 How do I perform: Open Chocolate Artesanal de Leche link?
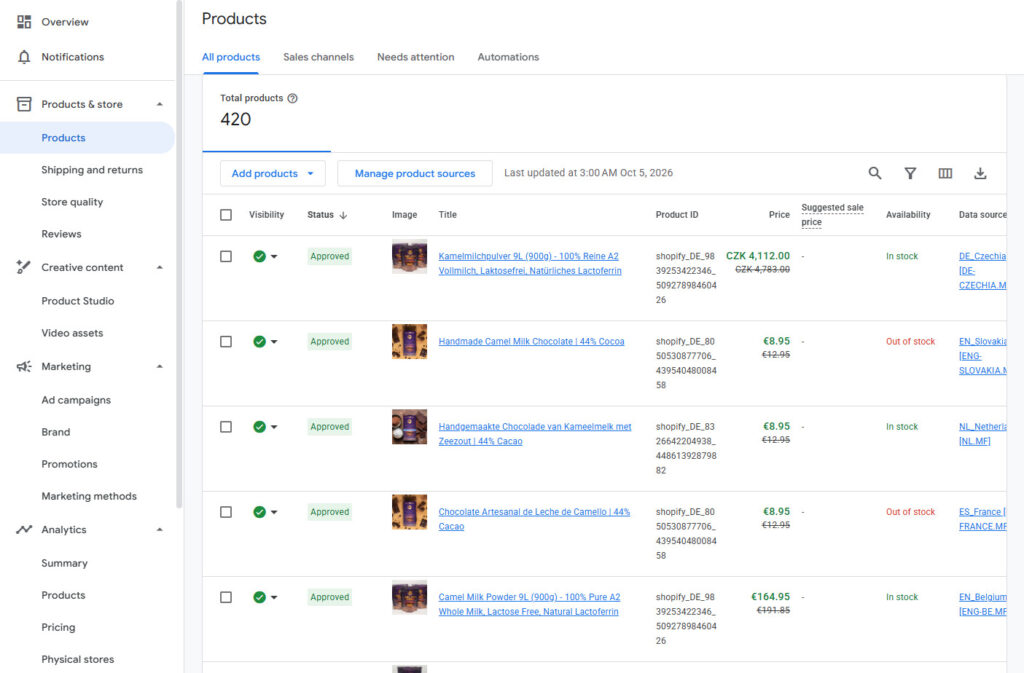[534, 519]
